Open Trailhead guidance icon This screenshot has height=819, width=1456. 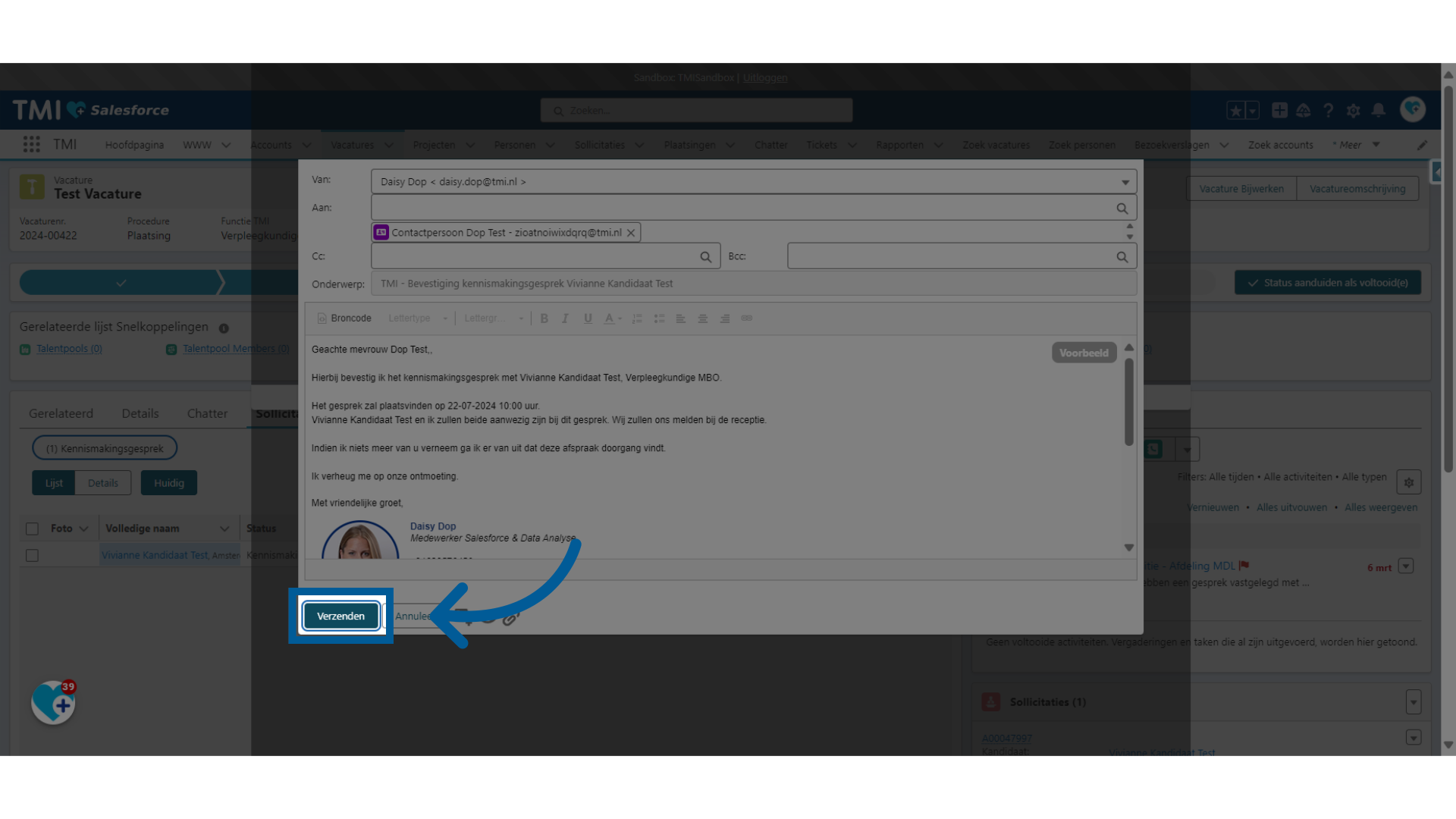pos(1304,111)
